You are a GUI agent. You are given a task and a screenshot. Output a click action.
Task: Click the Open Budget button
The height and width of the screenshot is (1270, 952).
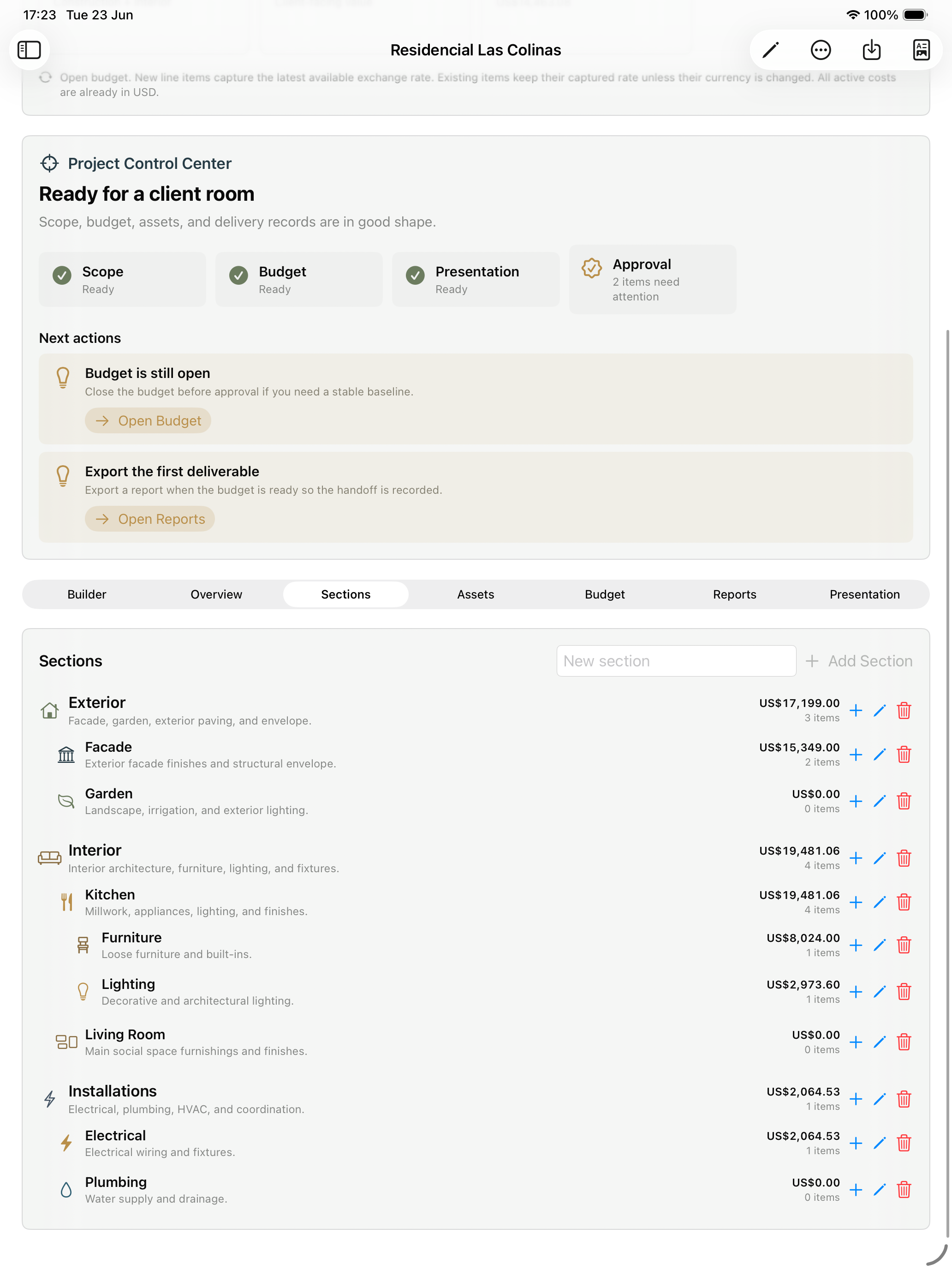pyautogui.click(x=148, y=421)
